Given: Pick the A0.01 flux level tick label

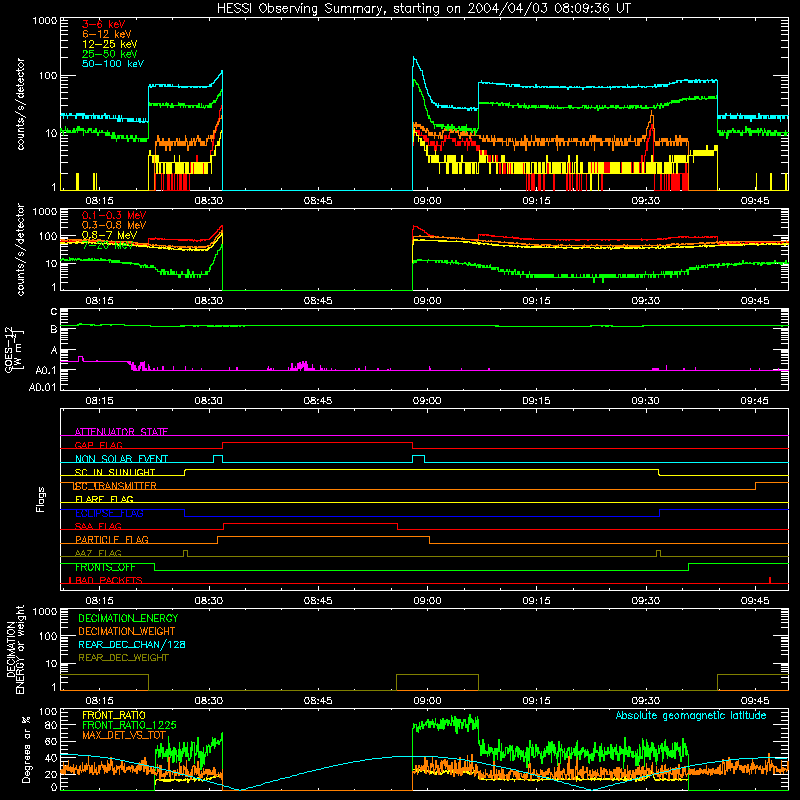Looking at the screenshot, I should click(x=43, y=387).
